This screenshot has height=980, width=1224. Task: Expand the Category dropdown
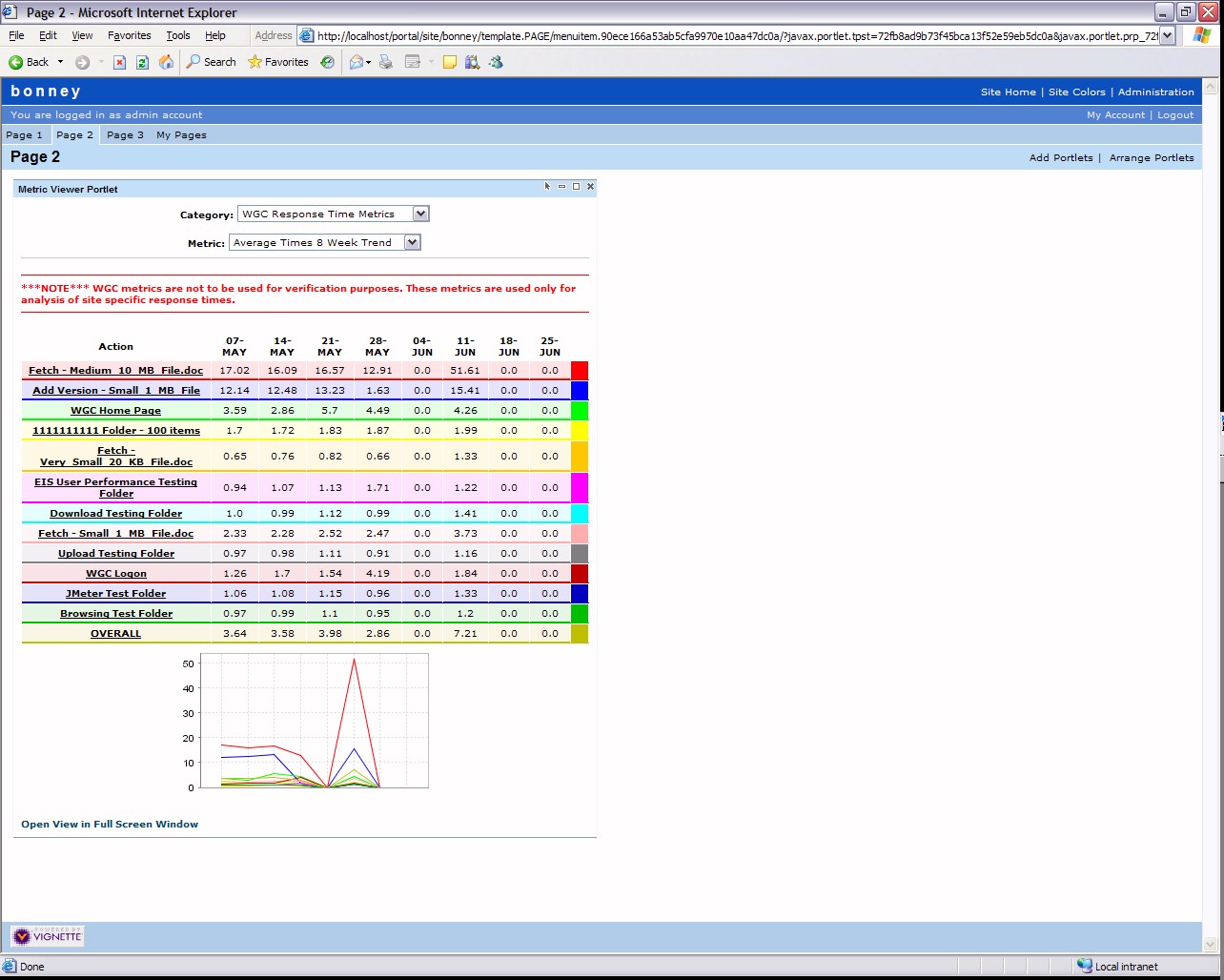tap(421, 214)
